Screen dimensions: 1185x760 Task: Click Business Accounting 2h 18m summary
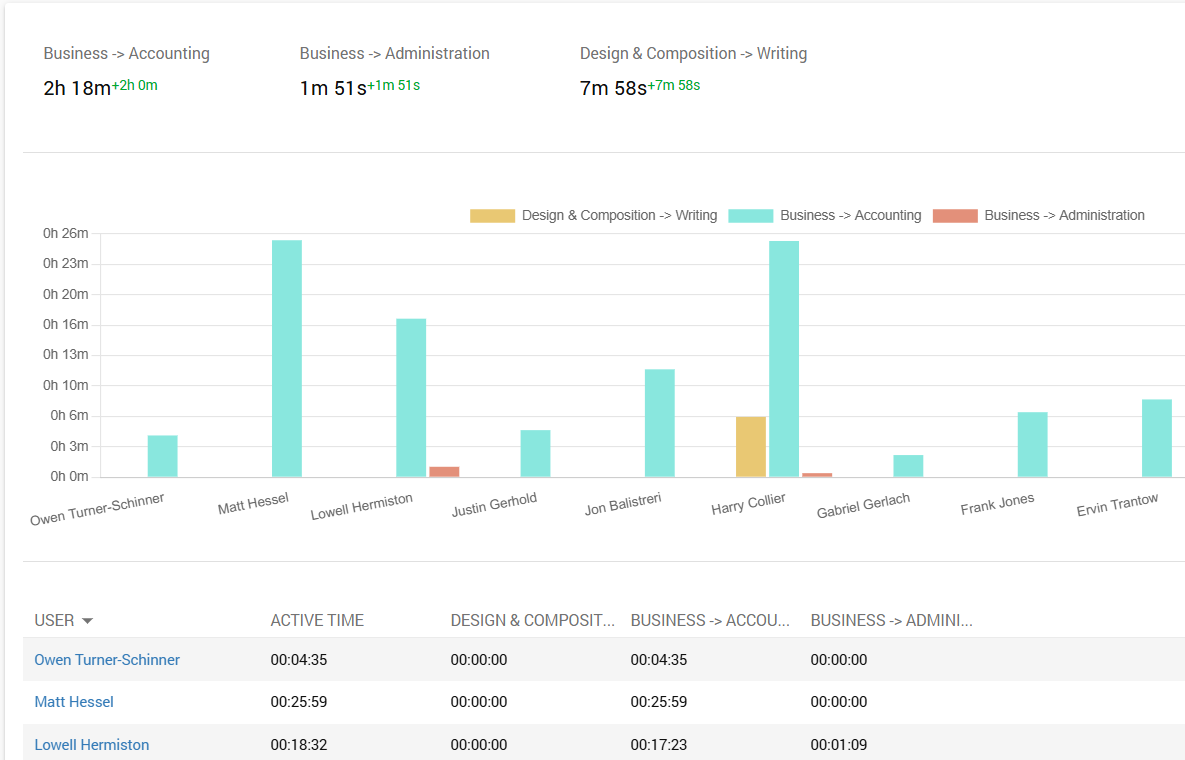tap(77, 88)
